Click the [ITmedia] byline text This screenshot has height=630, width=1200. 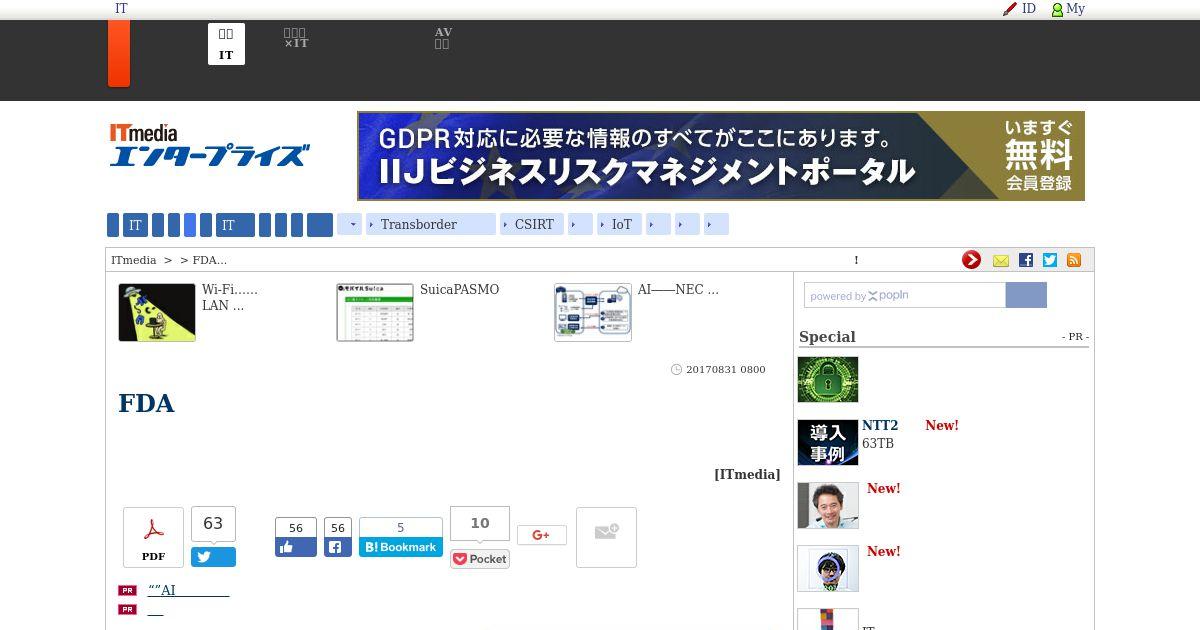click(x=747, y=474)
